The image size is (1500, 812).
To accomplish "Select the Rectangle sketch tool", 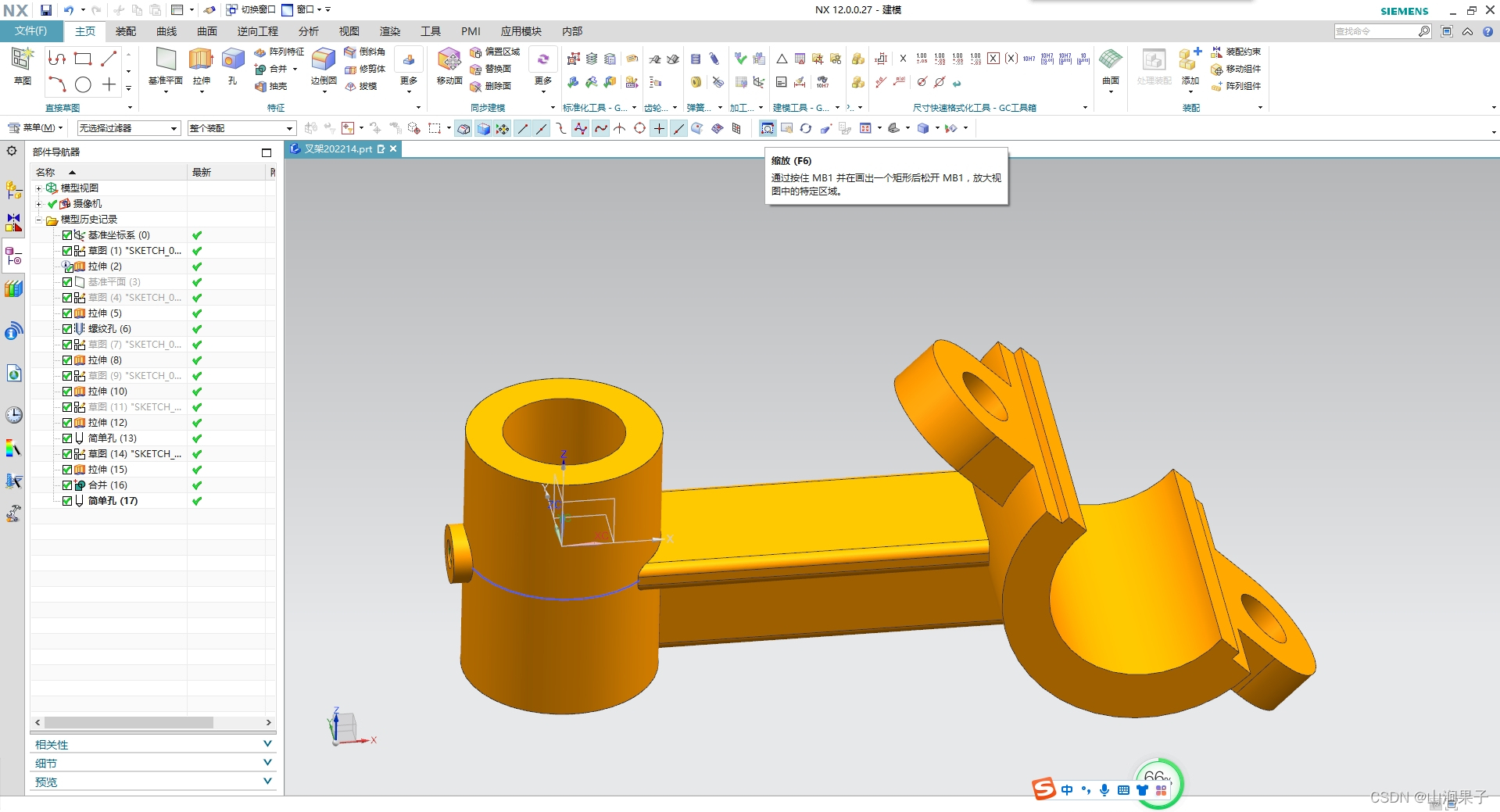I will click(x=83, y=59).
